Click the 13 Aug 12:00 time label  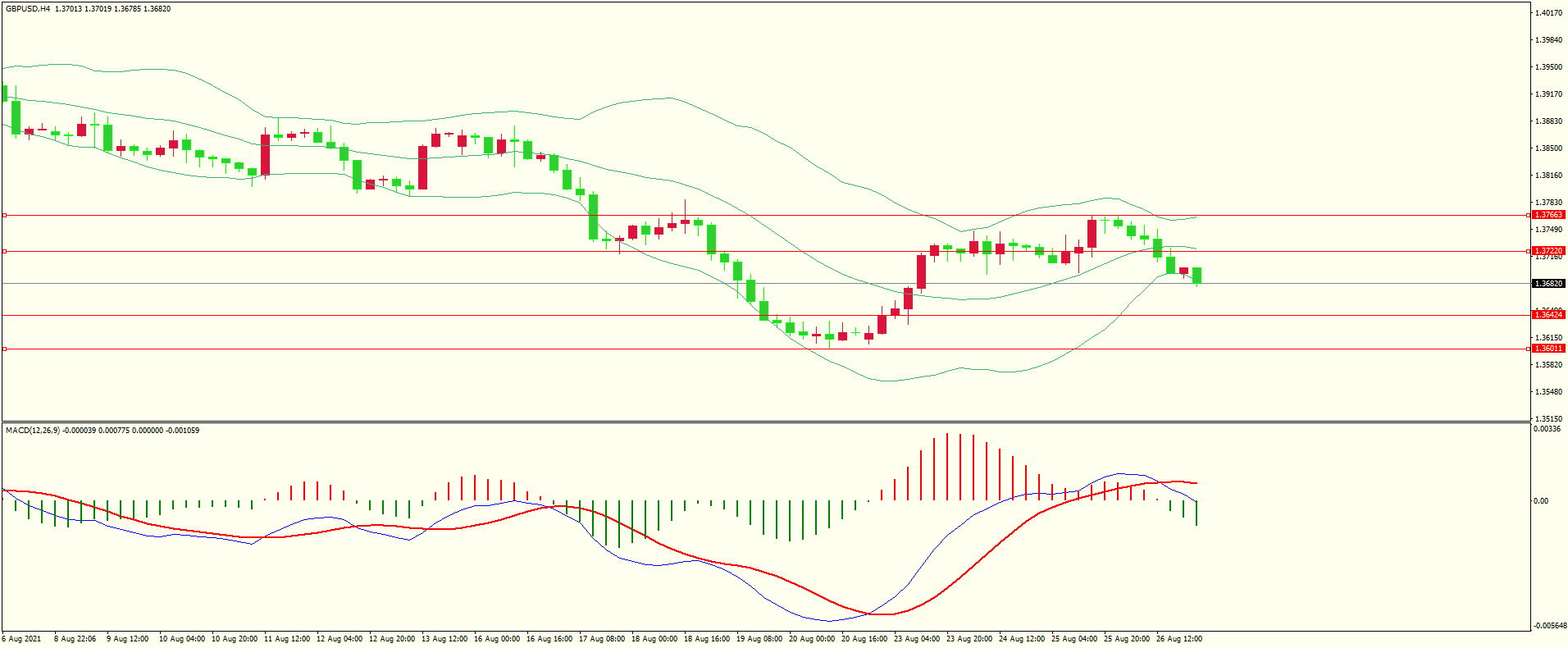444,639
